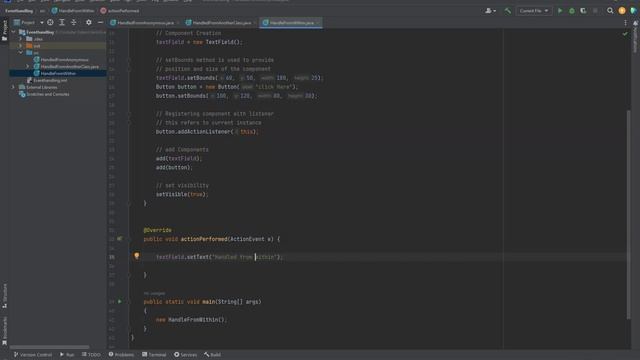Click the @Override annotation text
This screenshot has height=360, width=640.
(x=158, y=230)
